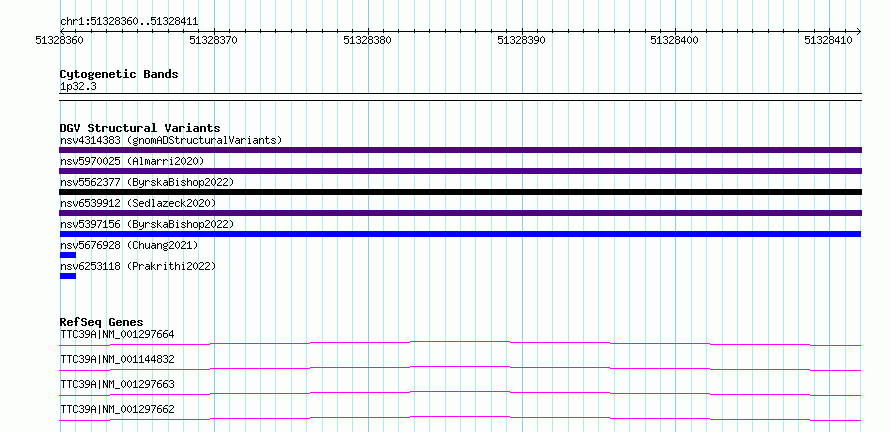The height and width of the screenshot is (432, 890).
Task: Click ruler position 51328380
Action: pos(367,40)
